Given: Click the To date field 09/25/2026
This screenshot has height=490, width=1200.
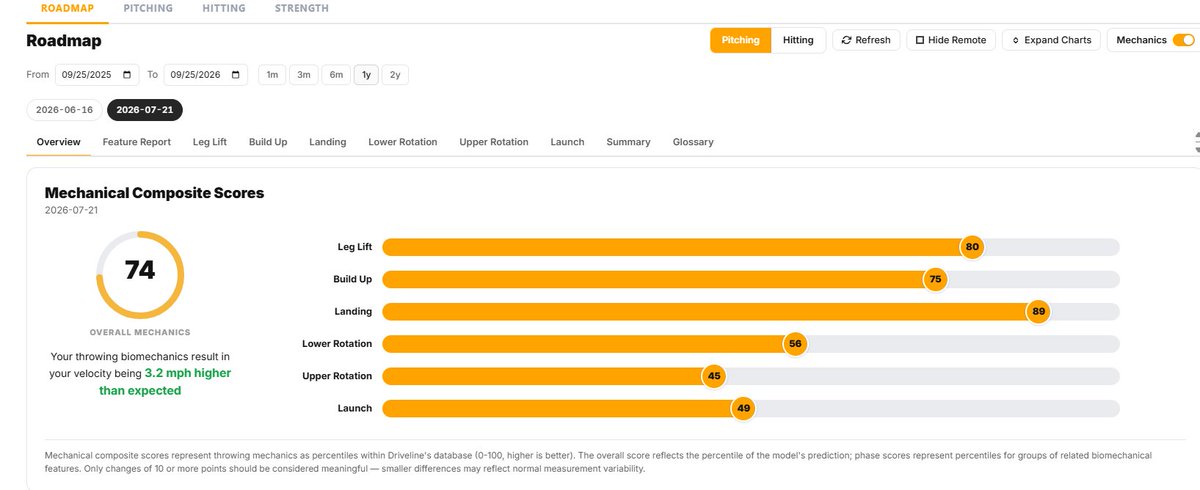Looking at the screenshot, I should click(x=205, y=75).
